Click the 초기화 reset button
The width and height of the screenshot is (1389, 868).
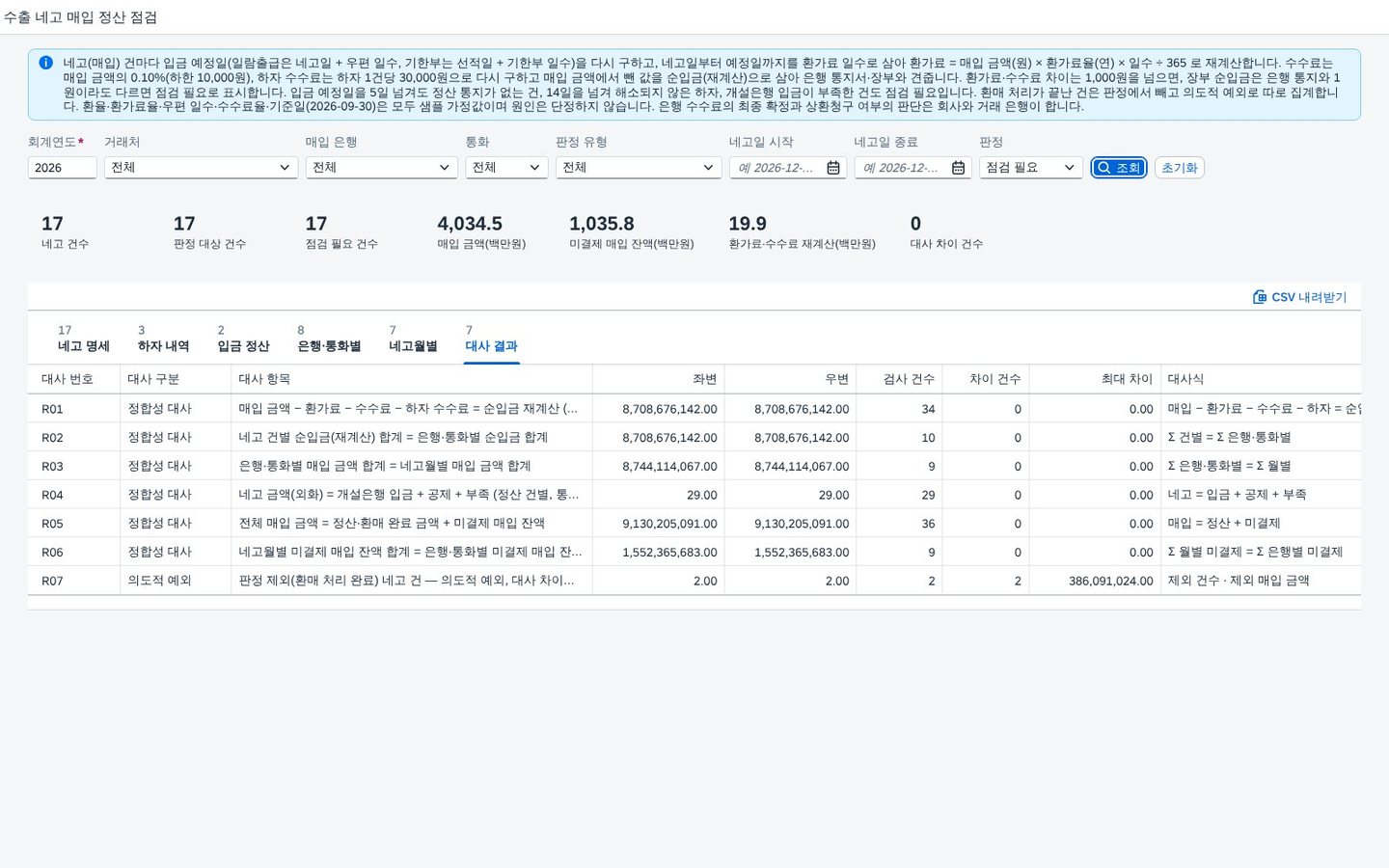tap(1179, 168)
